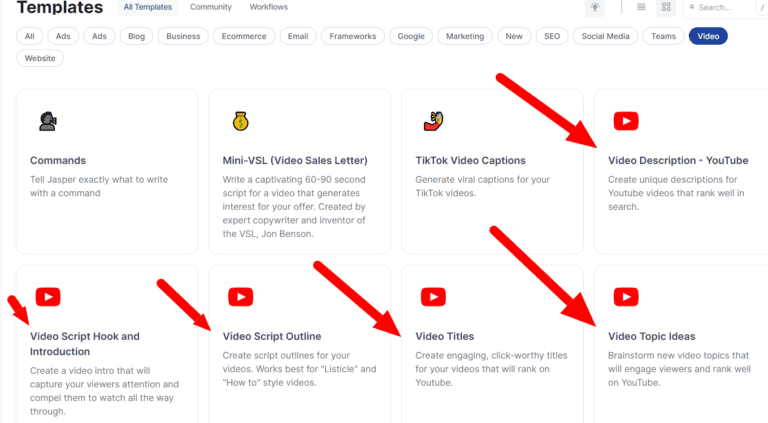Select the All category filter
This screenshot has height=423, width=768.
[30, 36]
